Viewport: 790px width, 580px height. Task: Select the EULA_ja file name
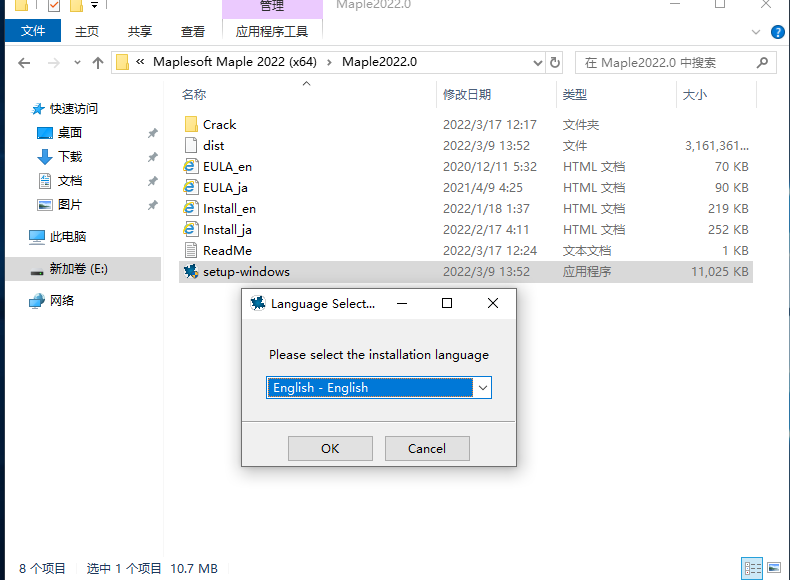click(225, 187)
